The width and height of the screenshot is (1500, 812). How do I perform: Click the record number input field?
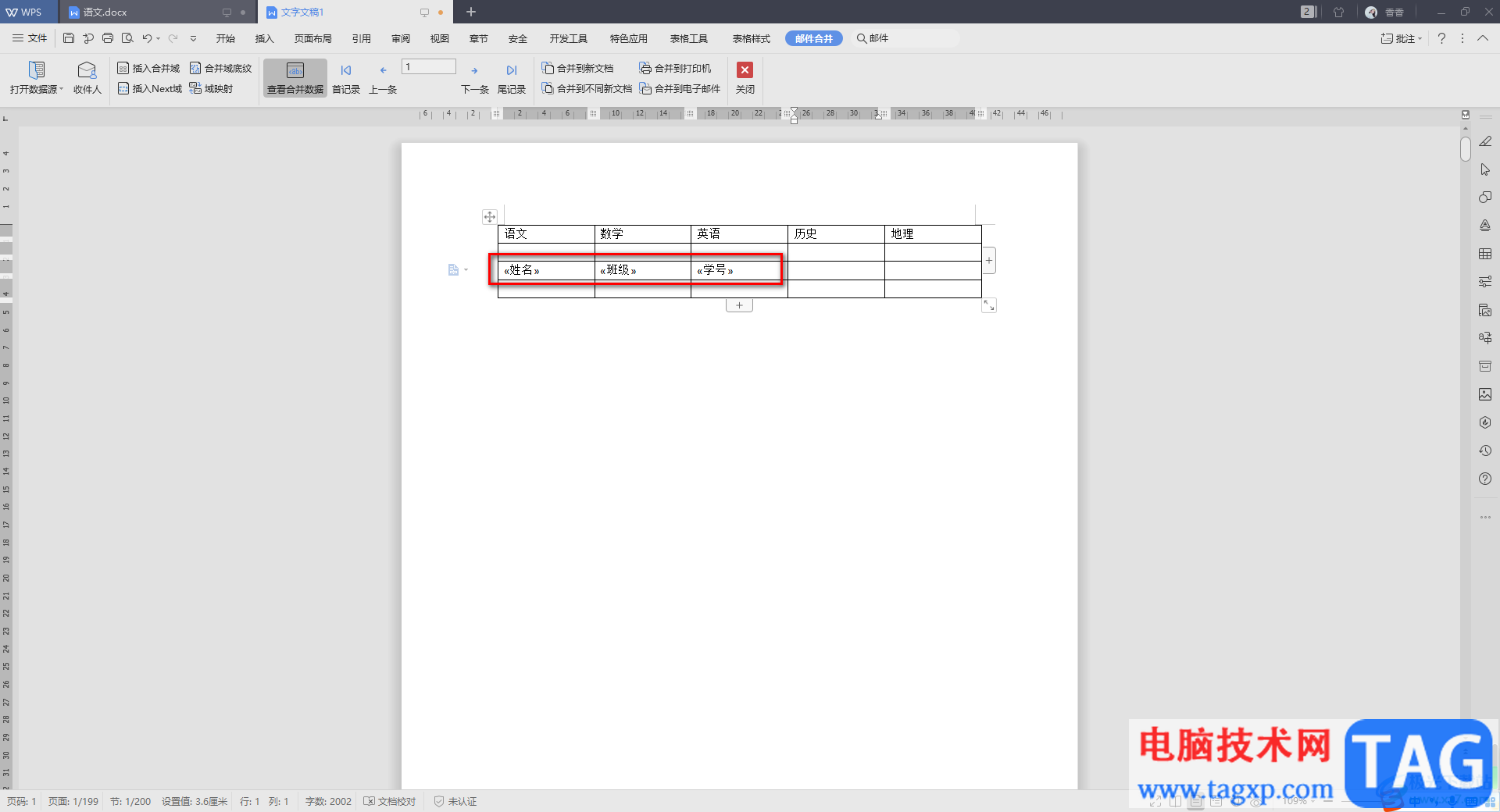click(429, 67)
